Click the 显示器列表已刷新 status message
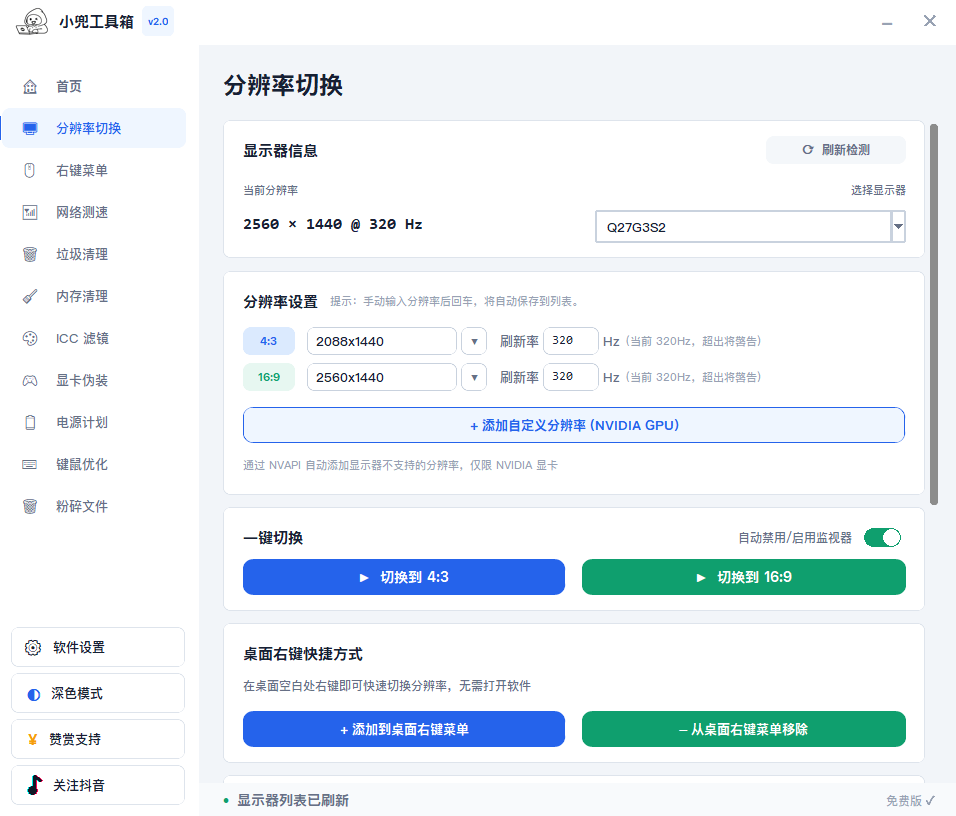 click(293, 800)
